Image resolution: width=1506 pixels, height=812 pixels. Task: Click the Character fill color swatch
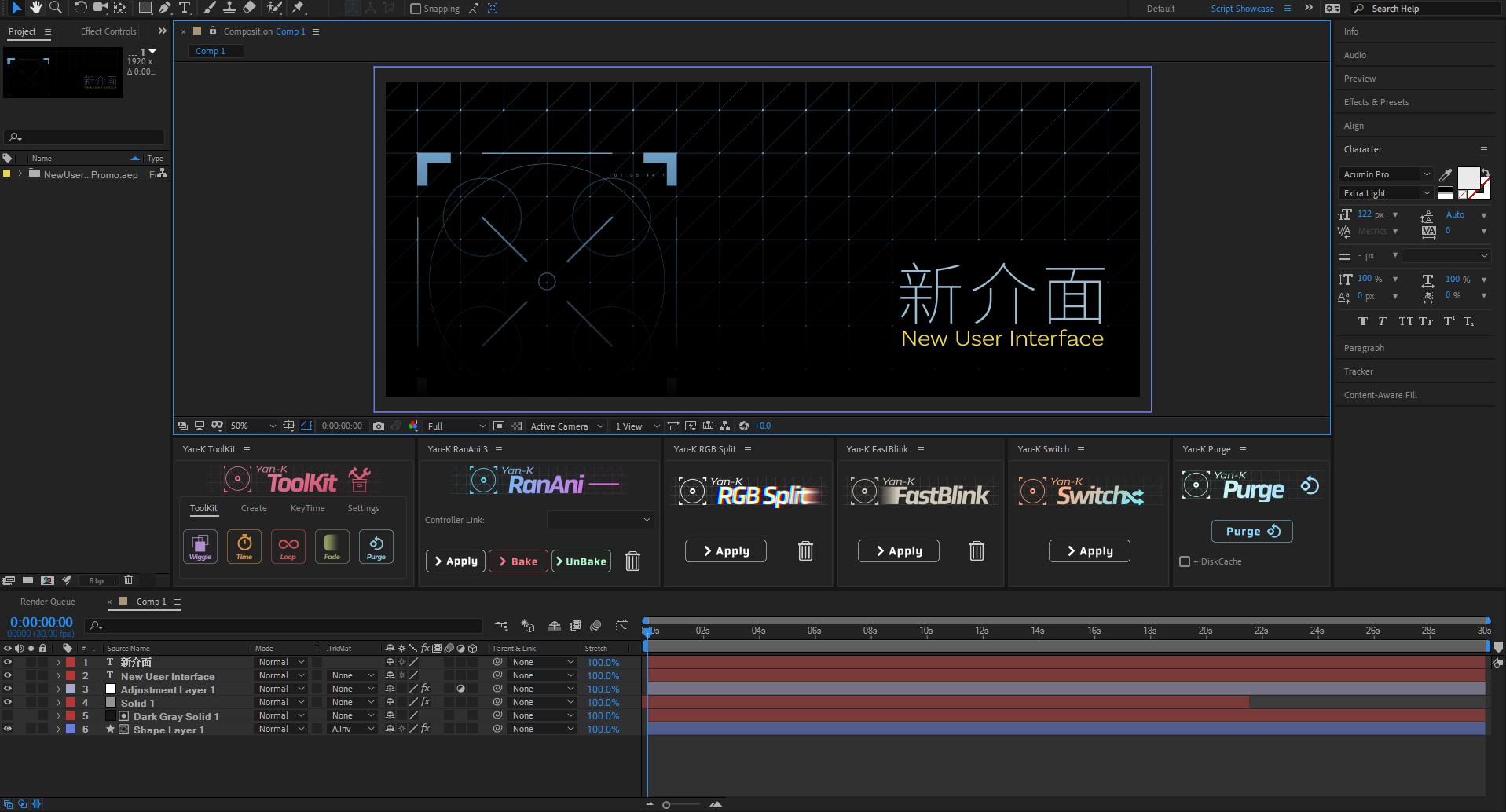1468,178
